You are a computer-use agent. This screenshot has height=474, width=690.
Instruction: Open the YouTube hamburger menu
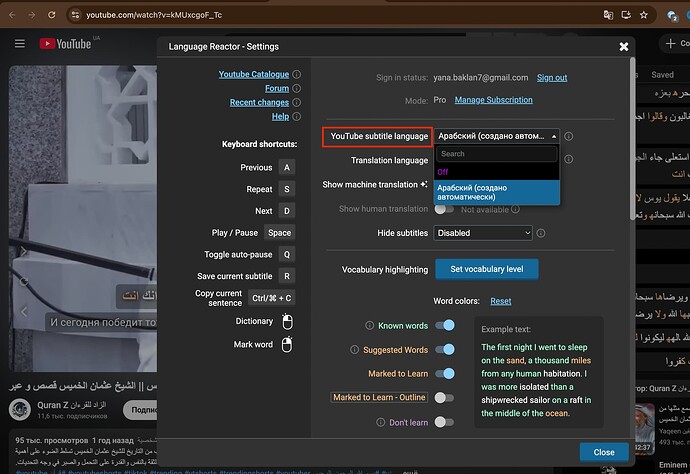point(20,44)
